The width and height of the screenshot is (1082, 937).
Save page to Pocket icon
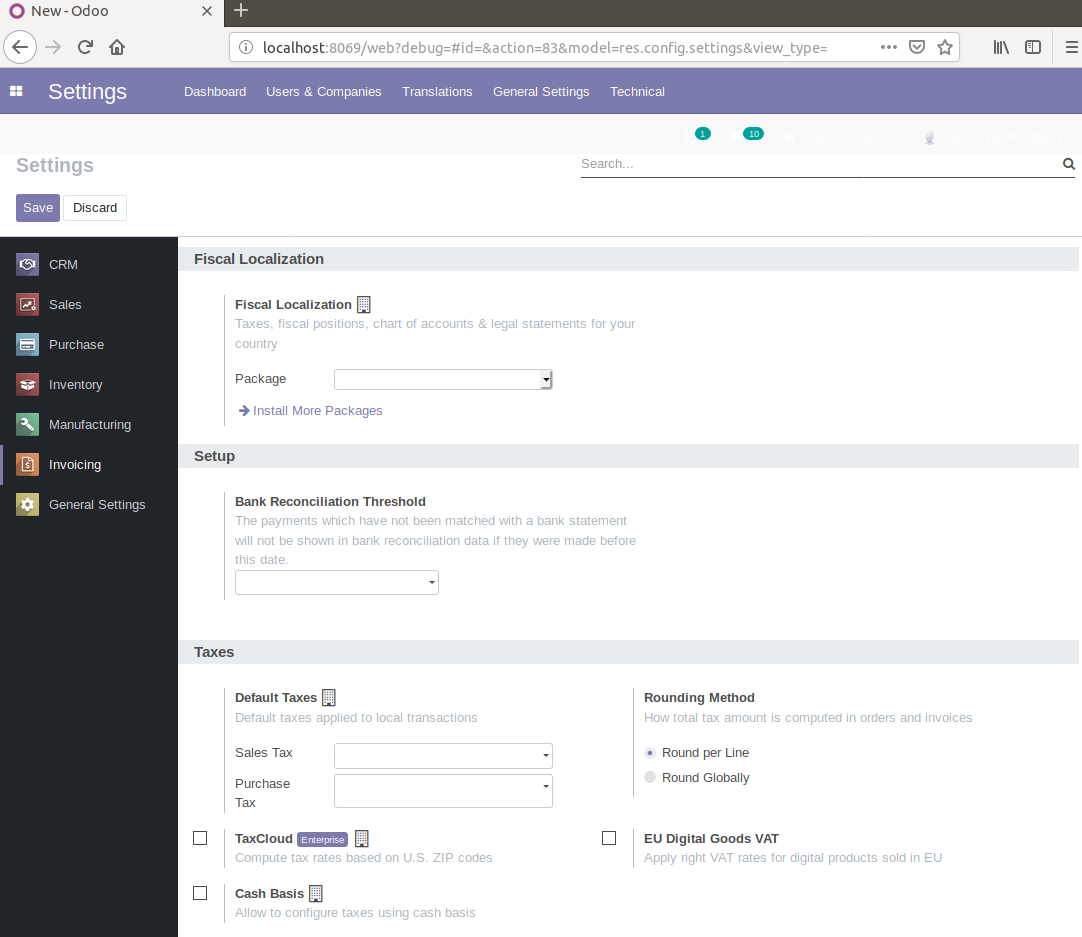click(x=916, y=47)
